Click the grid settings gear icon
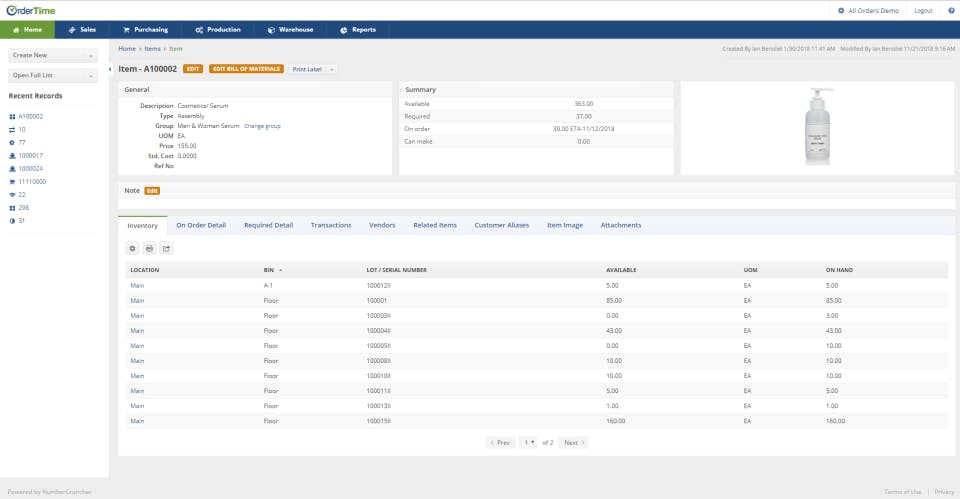The width and height of the screenshot is (960, 499). click(x=133, y=248)
